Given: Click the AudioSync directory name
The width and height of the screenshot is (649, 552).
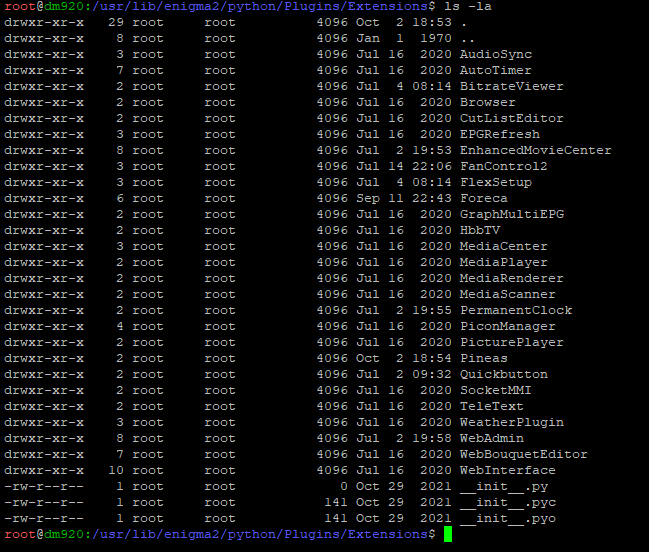Looking at the screenshot, I should 496,54.
